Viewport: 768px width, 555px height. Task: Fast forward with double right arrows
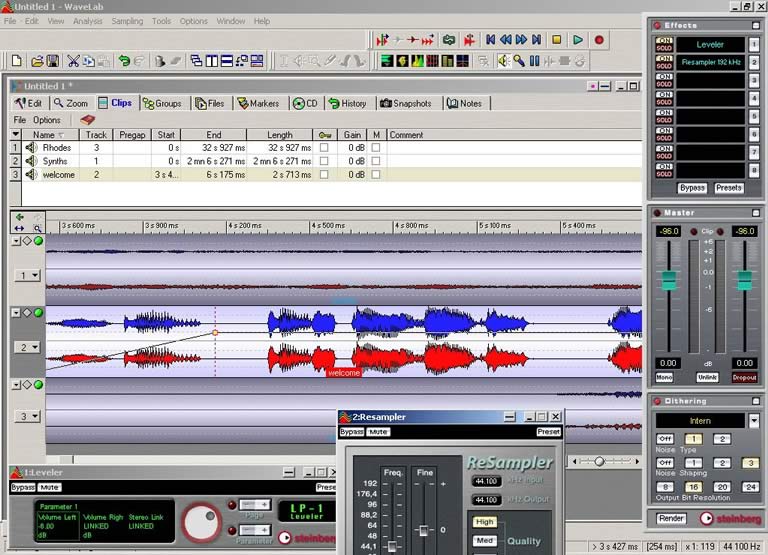(x=522, y=40)
